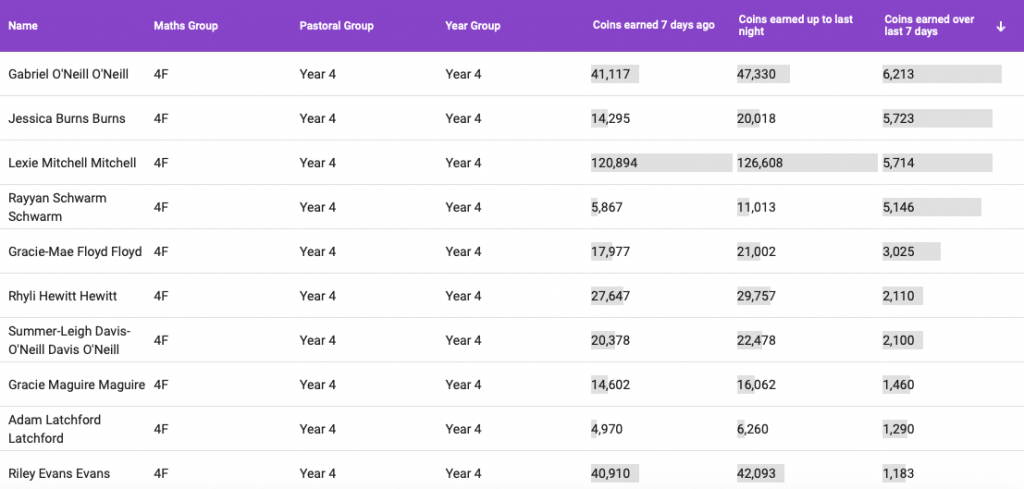Sort by the Name column header
This screenshot has height=489, width=1024.
23,26
